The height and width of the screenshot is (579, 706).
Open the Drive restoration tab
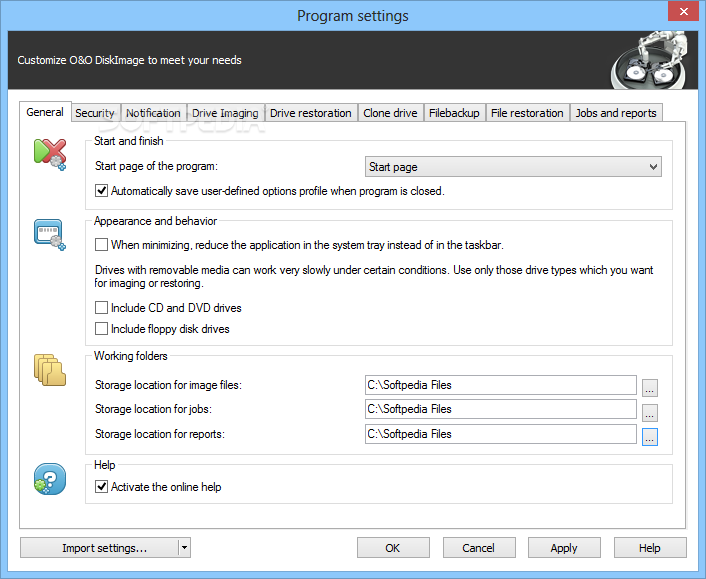click(311, 113)
